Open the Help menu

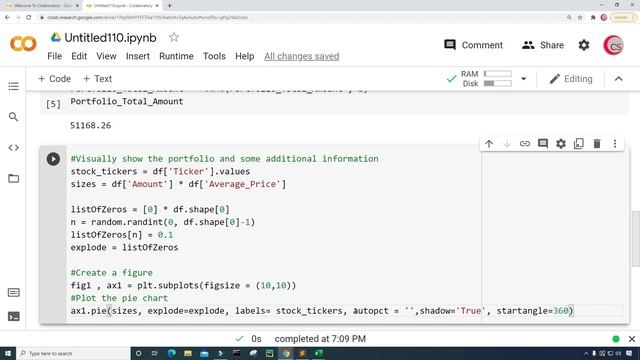coord(244,56)
